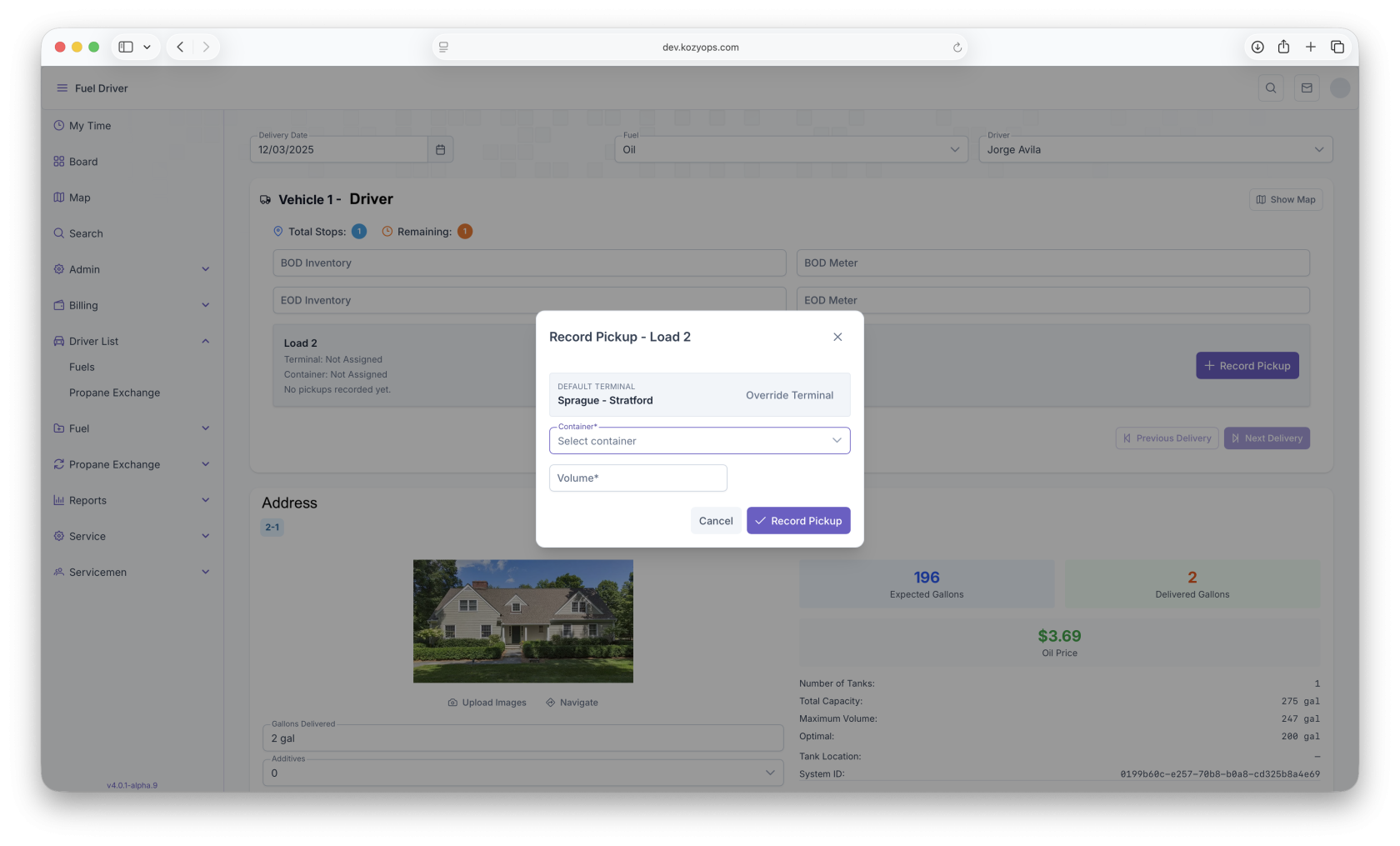1400x846 pixels.
Task: Open the search magnifier icon in header
Action: pyautogui.click(x=1271, y=88)
